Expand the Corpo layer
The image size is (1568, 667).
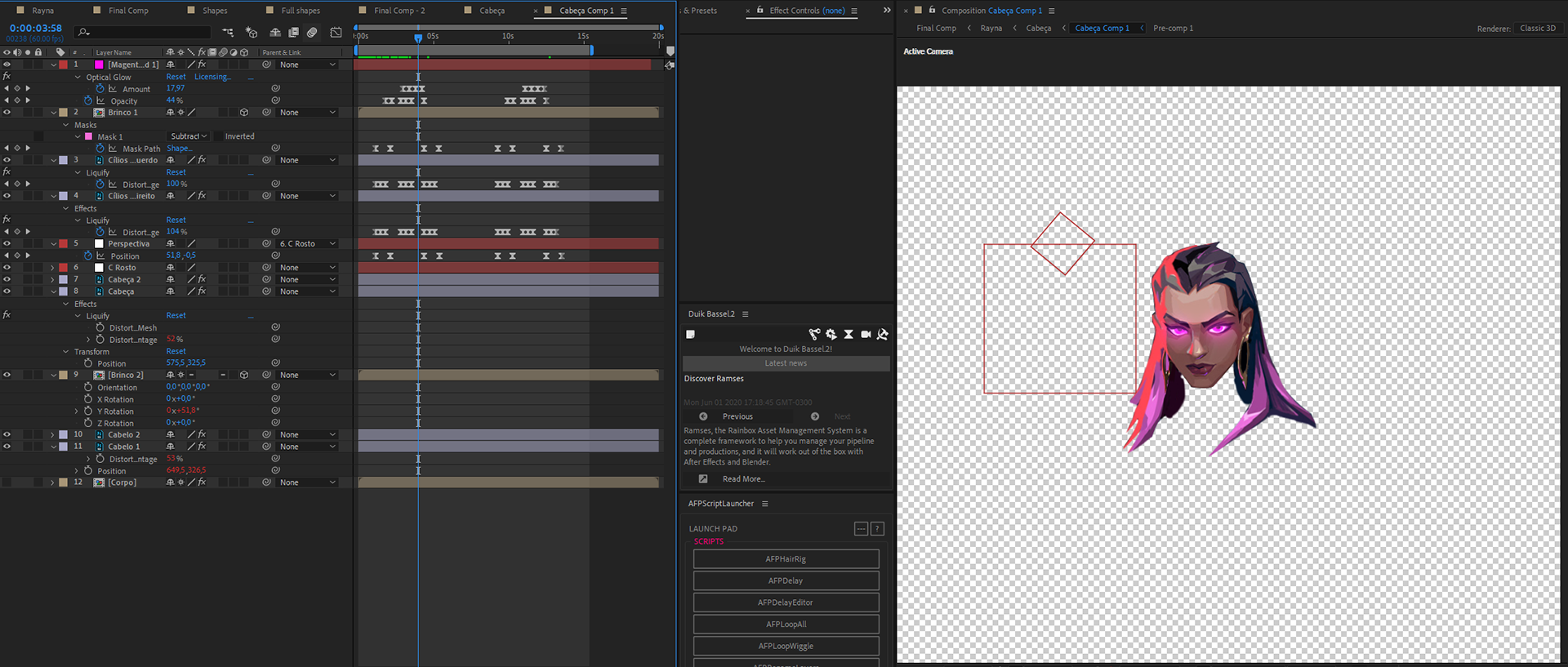52,482
